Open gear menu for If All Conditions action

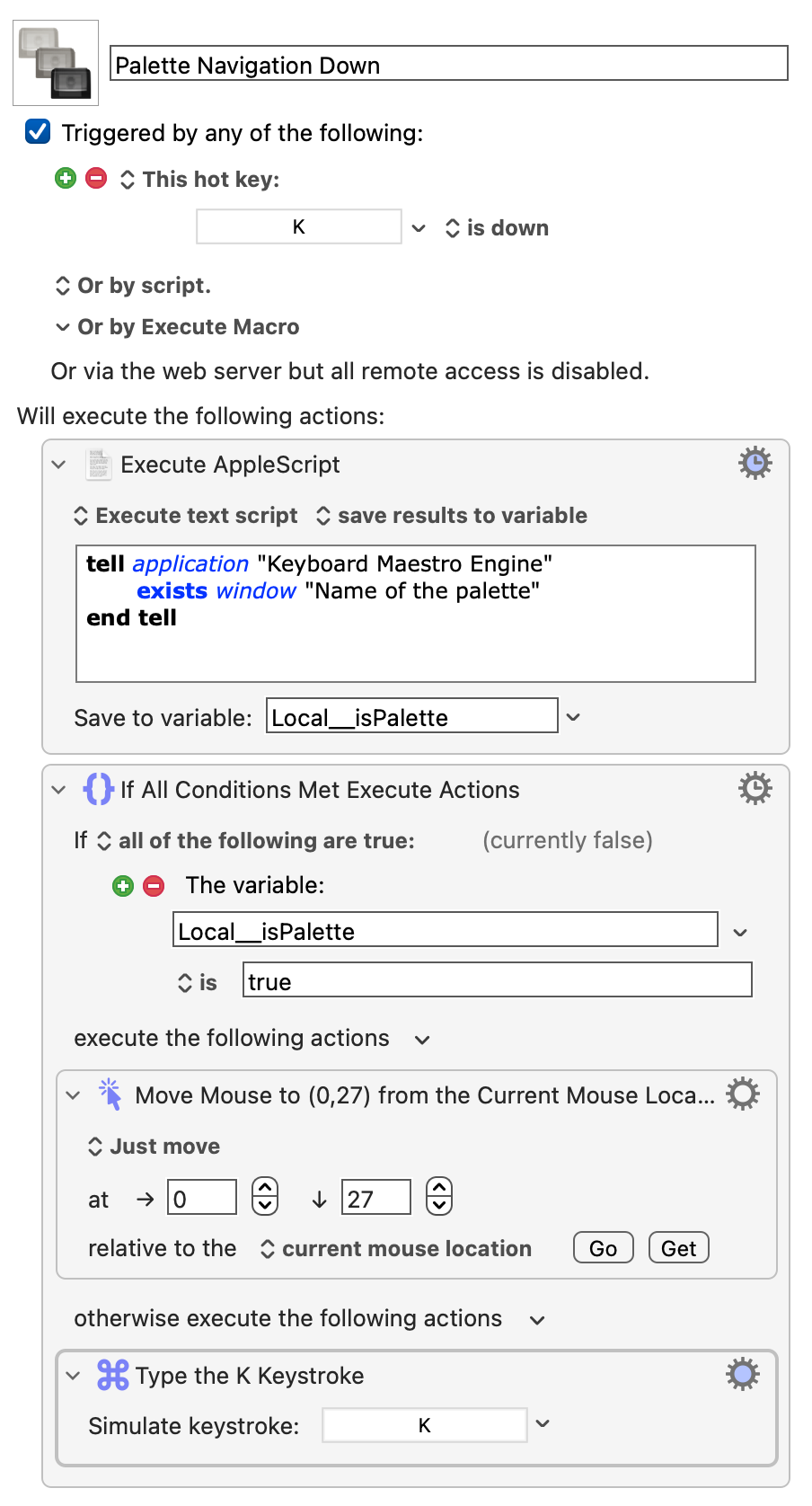coord(755,789)
